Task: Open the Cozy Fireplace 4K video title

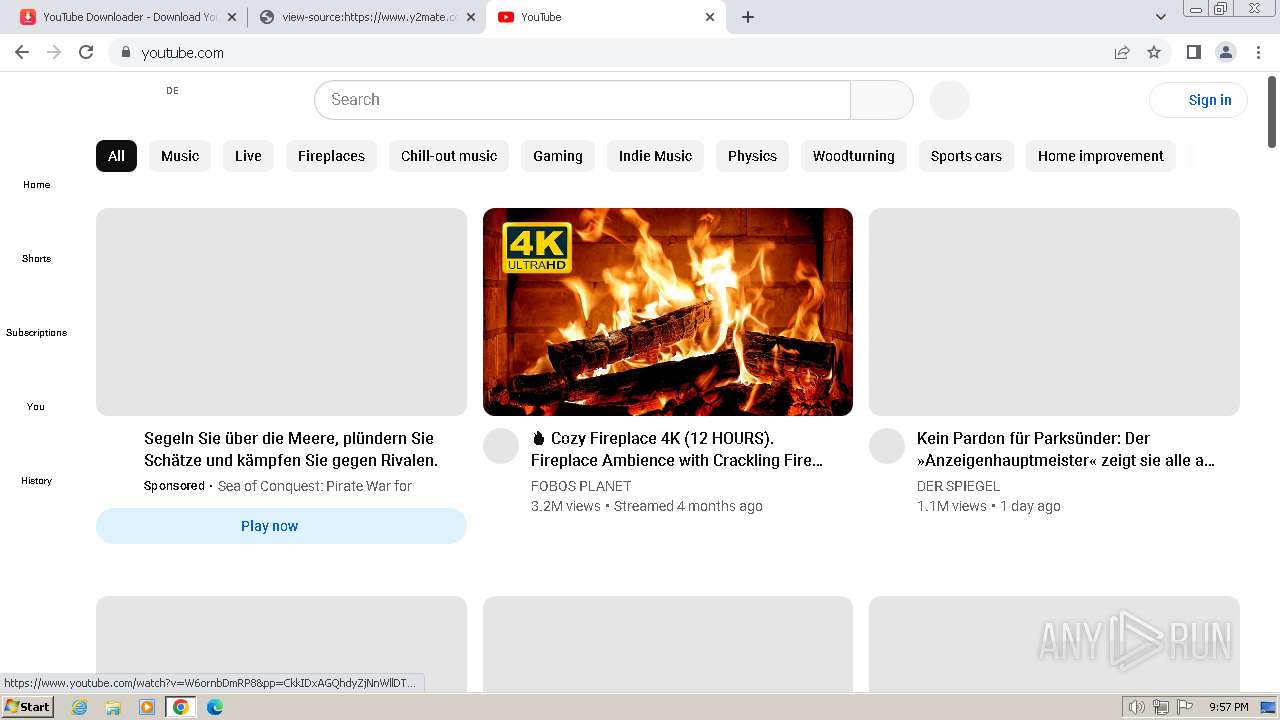Action: (x=677, y=449)
